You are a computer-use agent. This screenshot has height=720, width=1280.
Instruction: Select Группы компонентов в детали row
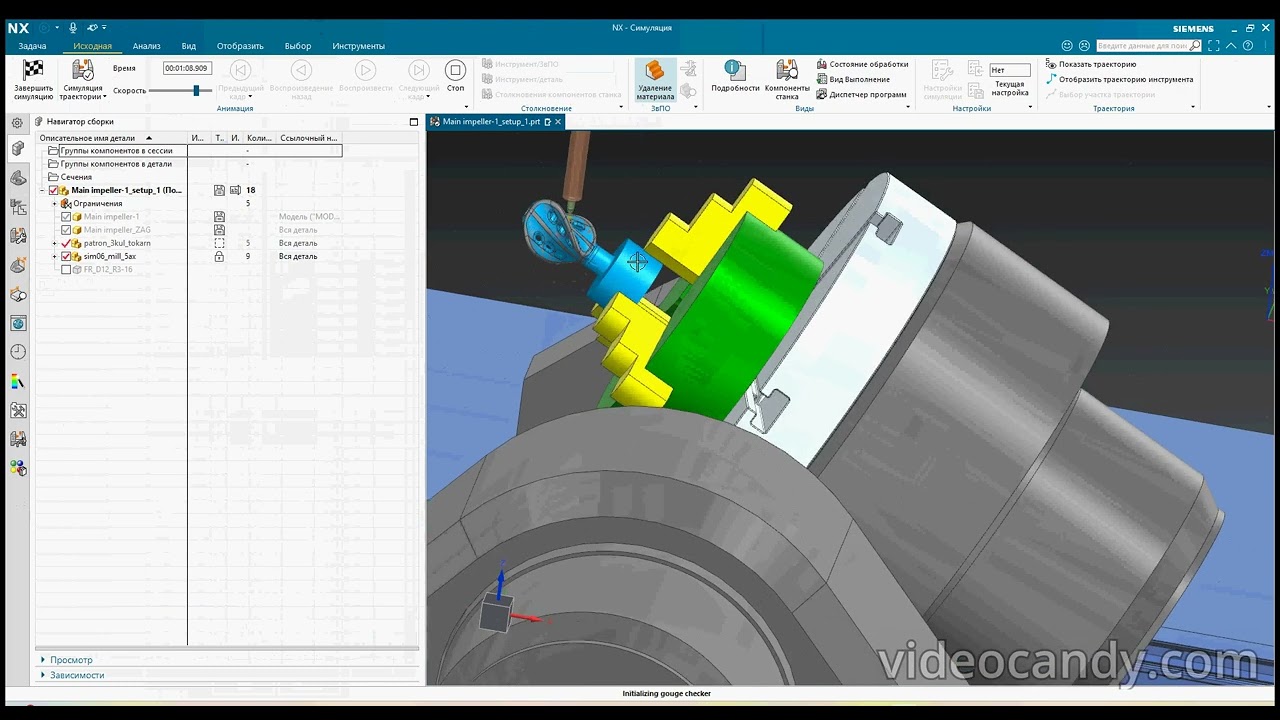tap(190, 164)
